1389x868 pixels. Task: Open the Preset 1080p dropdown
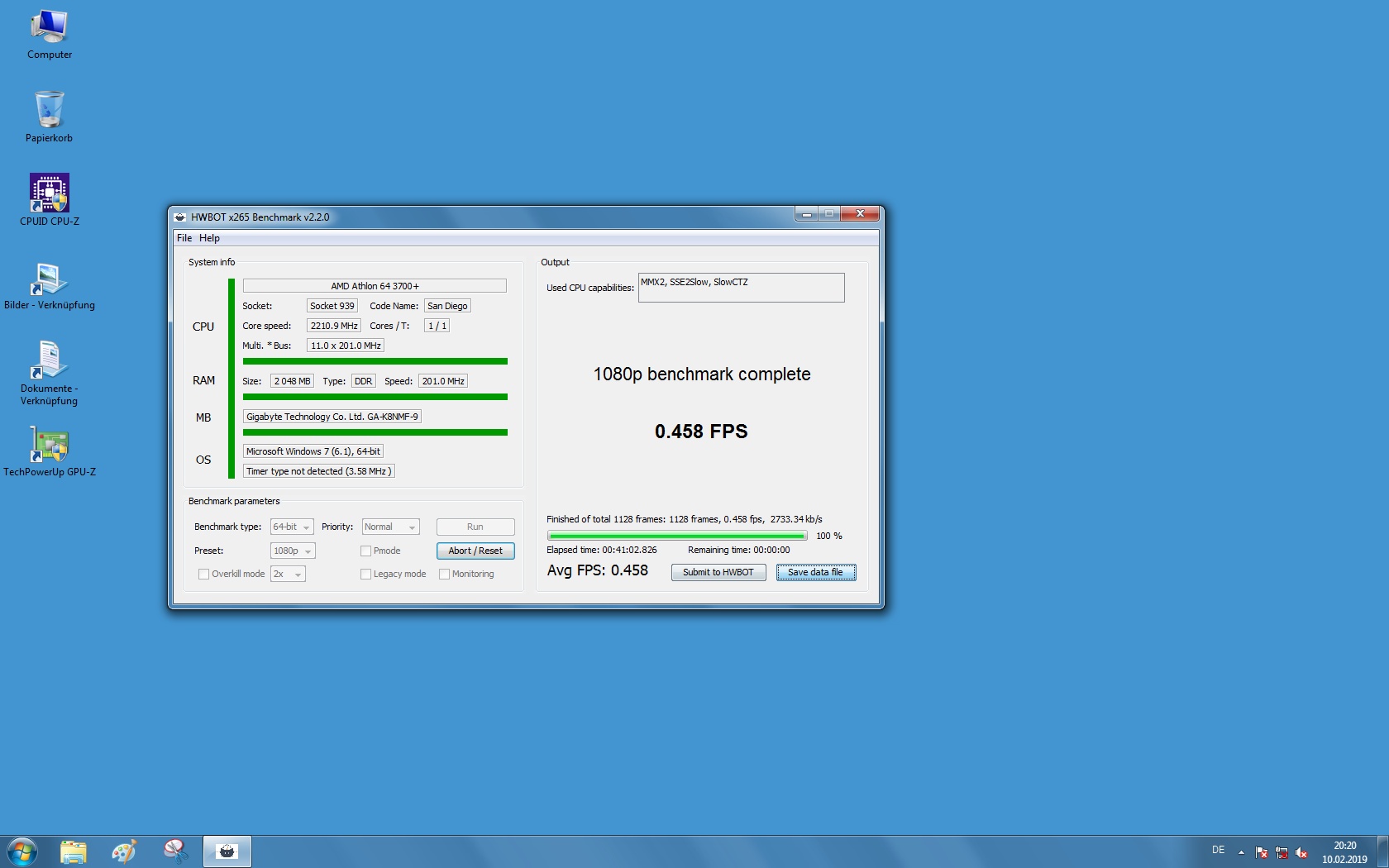293,551
